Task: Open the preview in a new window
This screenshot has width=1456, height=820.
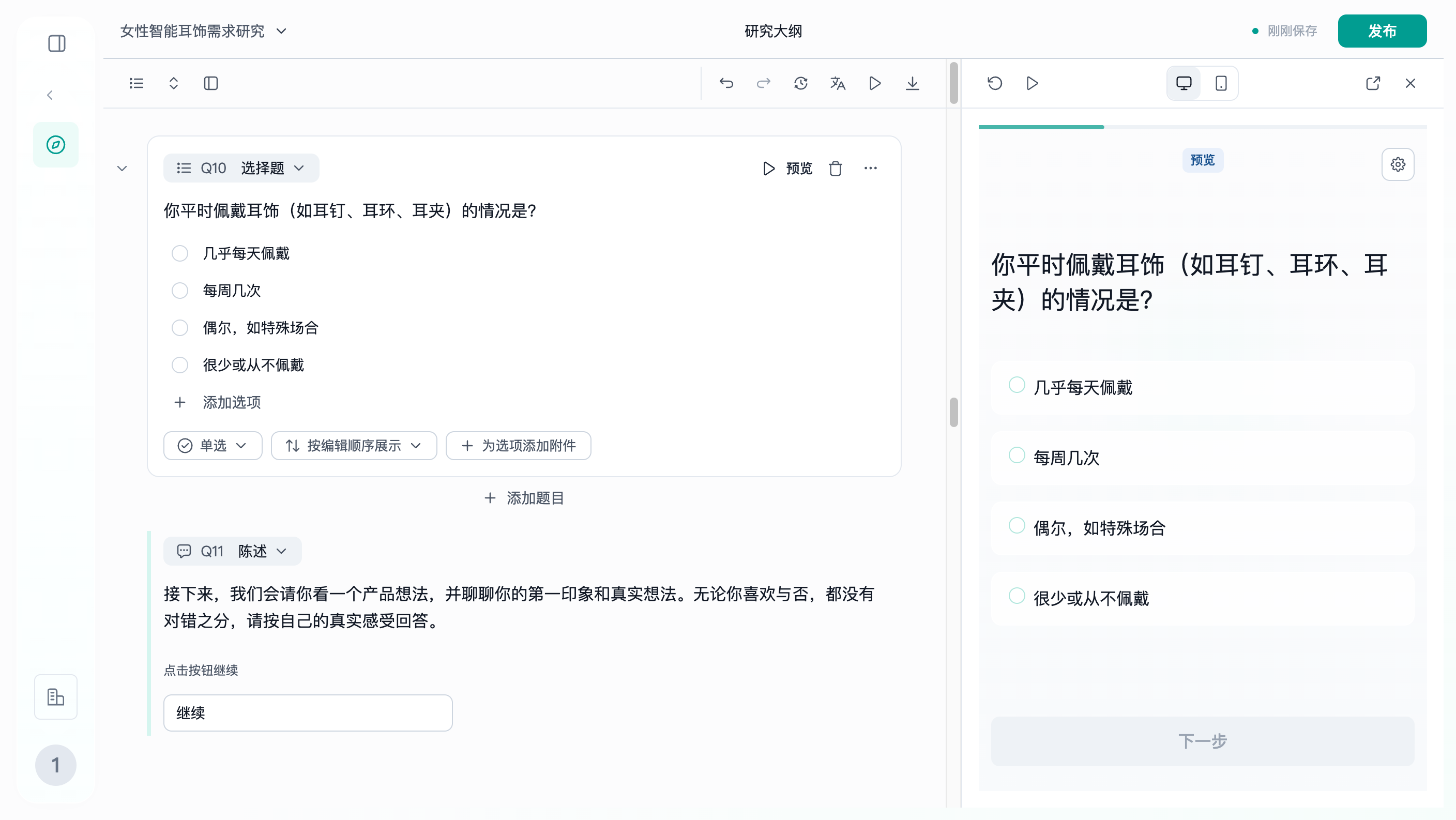Action: click(x=1373, y=84)
